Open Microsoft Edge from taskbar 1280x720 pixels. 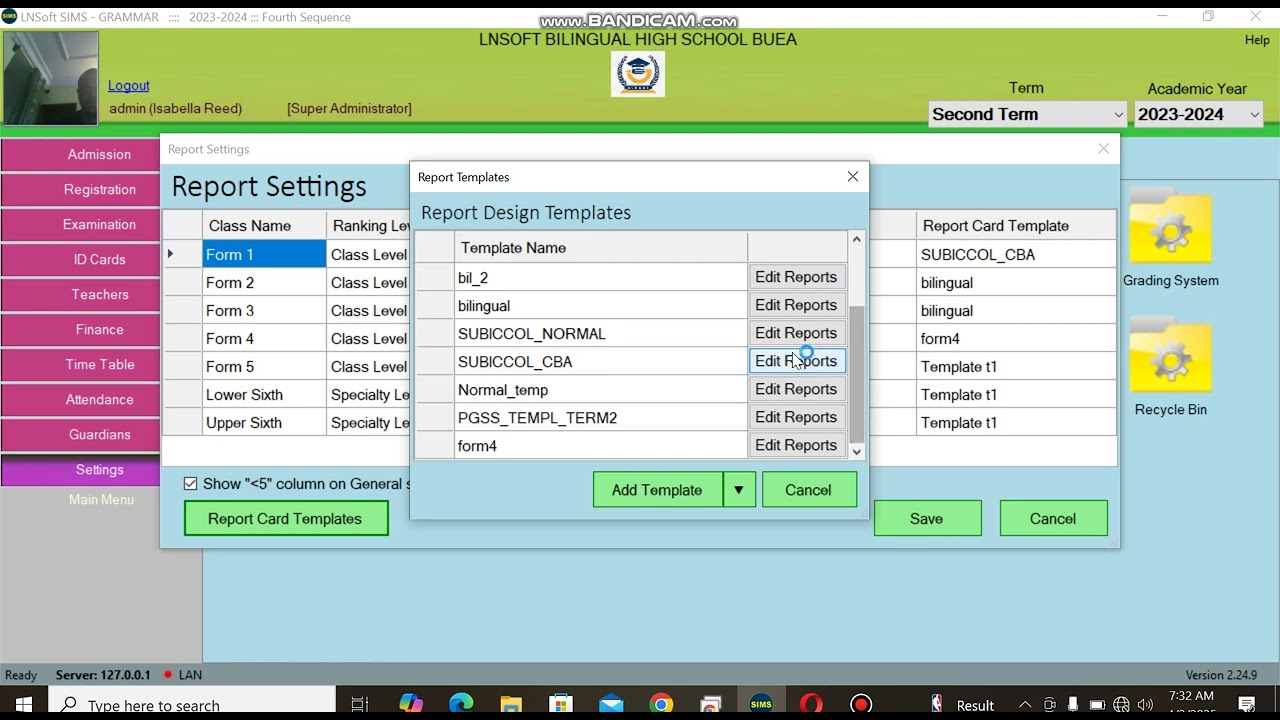tap(461, 704)
